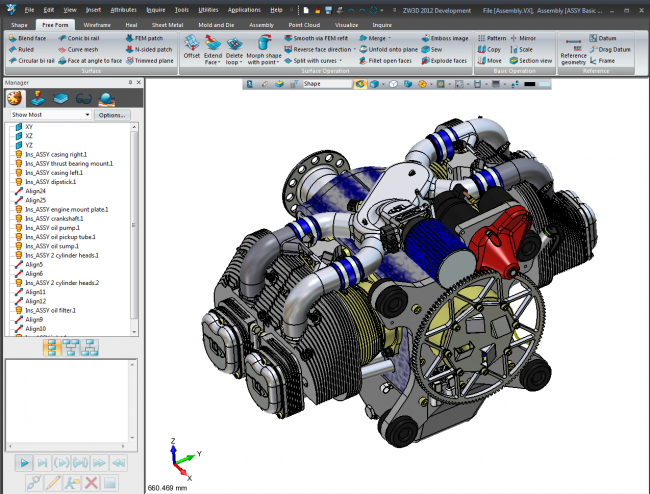Select the Blend face tool
This screenshot has height=494, width=650.
coord(28,37)
